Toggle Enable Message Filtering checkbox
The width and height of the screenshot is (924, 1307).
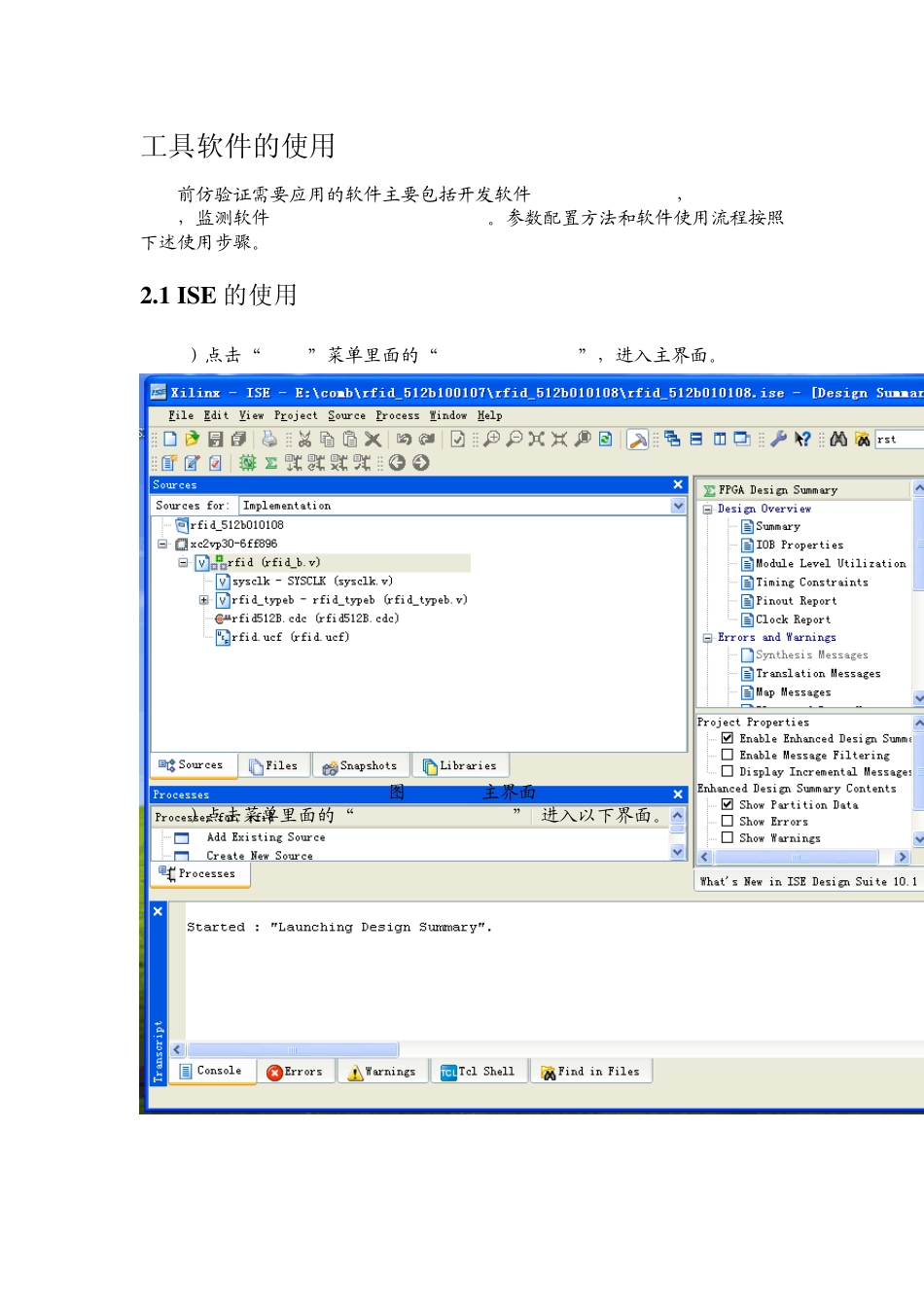(x=727, y=755)
